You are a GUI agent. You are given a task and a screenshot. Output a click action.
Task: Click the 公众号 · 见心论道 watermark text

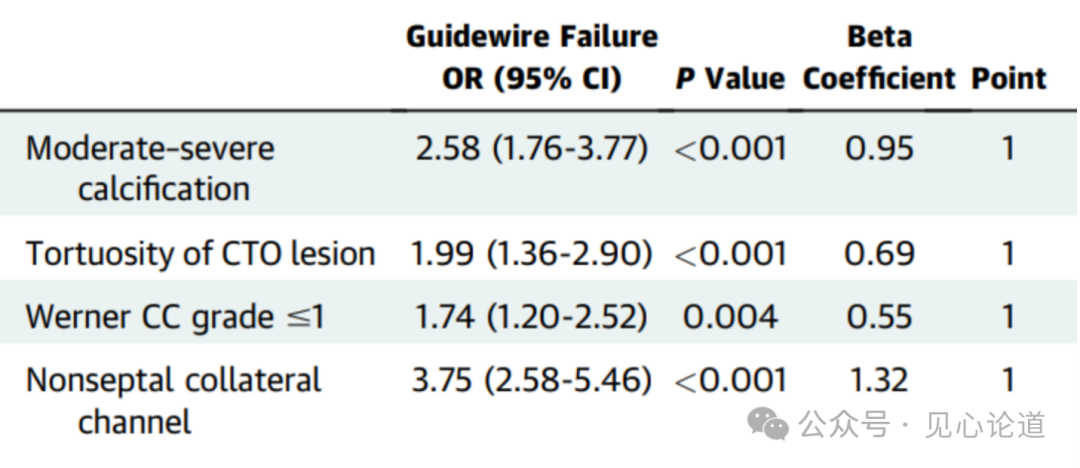[x=922, y=425]
